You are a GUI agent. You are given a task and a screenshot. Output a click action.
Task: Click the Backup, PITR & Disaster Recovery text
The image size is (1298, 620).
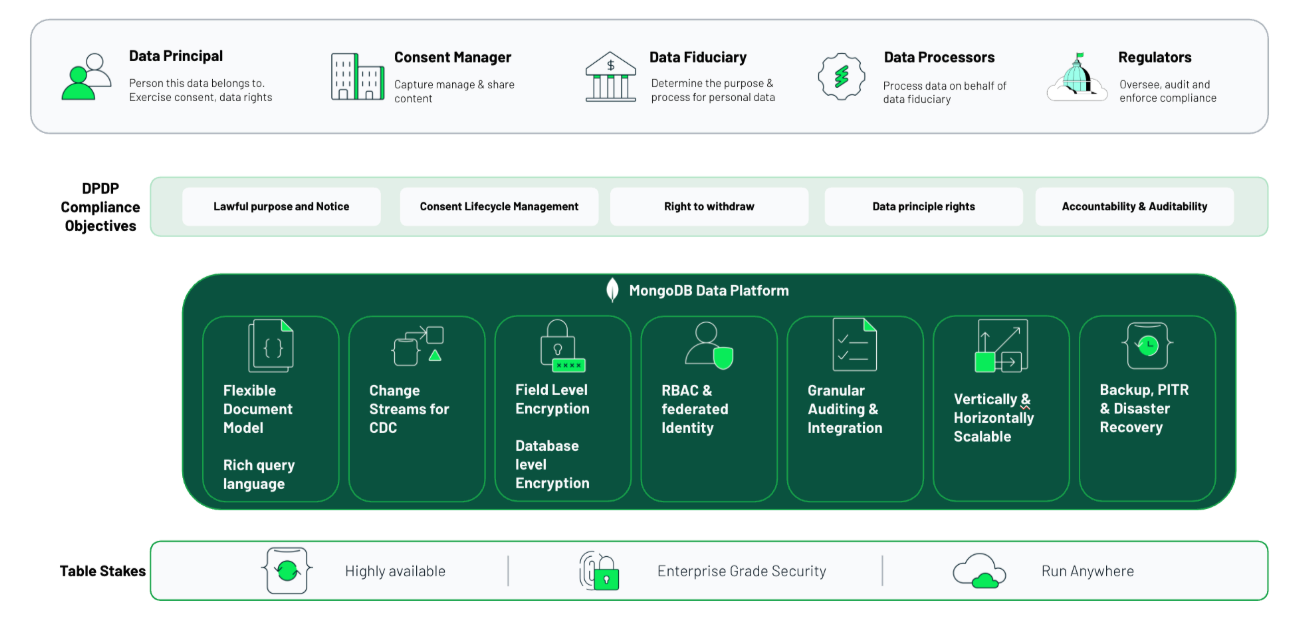click(x=1144, y=408)
